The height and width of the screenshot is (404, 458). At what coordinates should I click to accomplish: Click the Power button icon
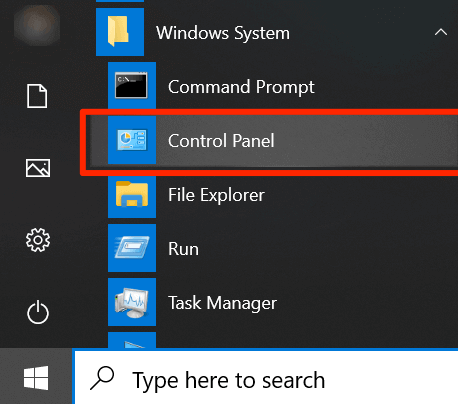pyautogui.click(x=38, y=312)
